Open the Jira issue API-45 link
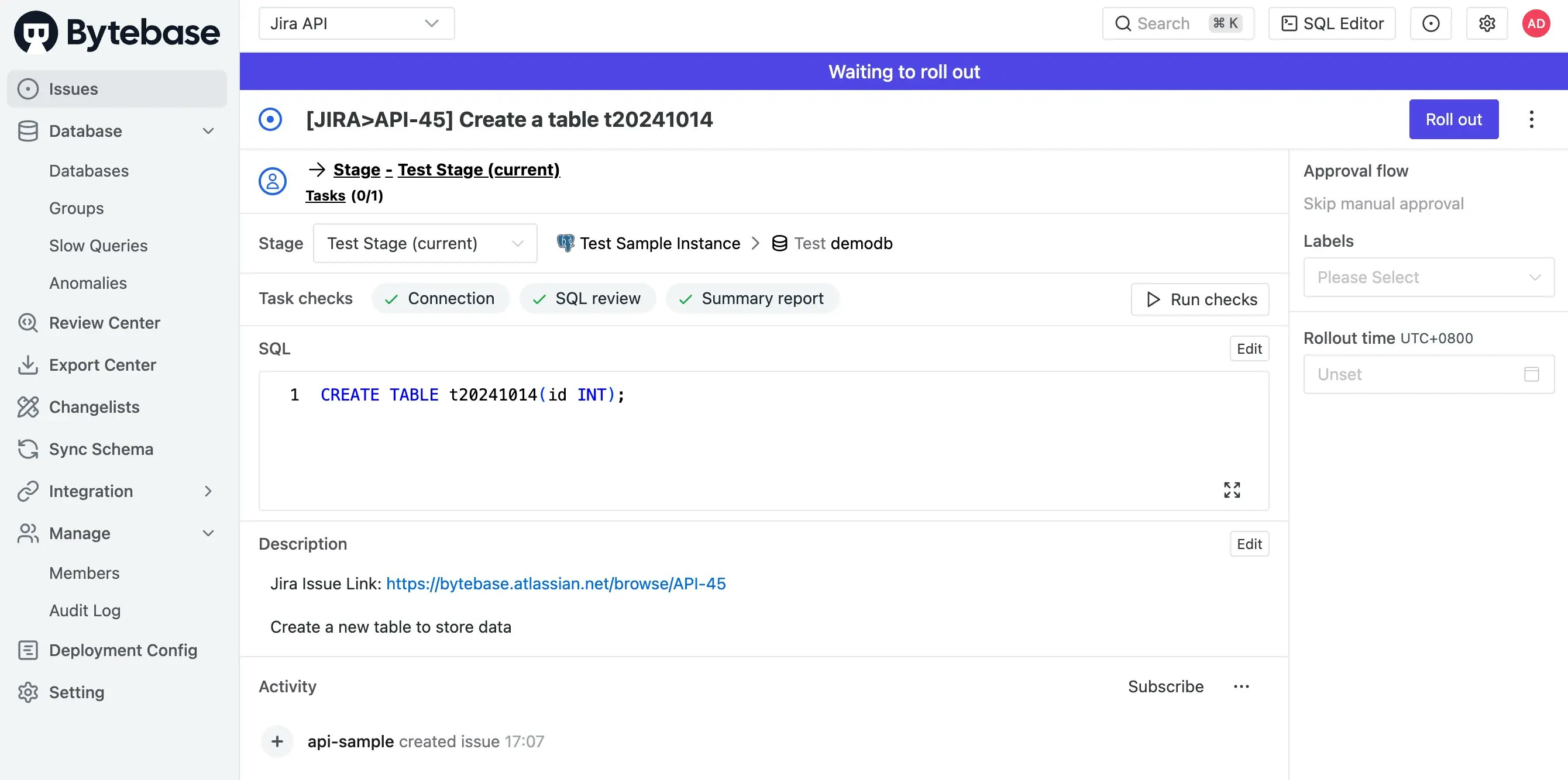 click(555, 584)
